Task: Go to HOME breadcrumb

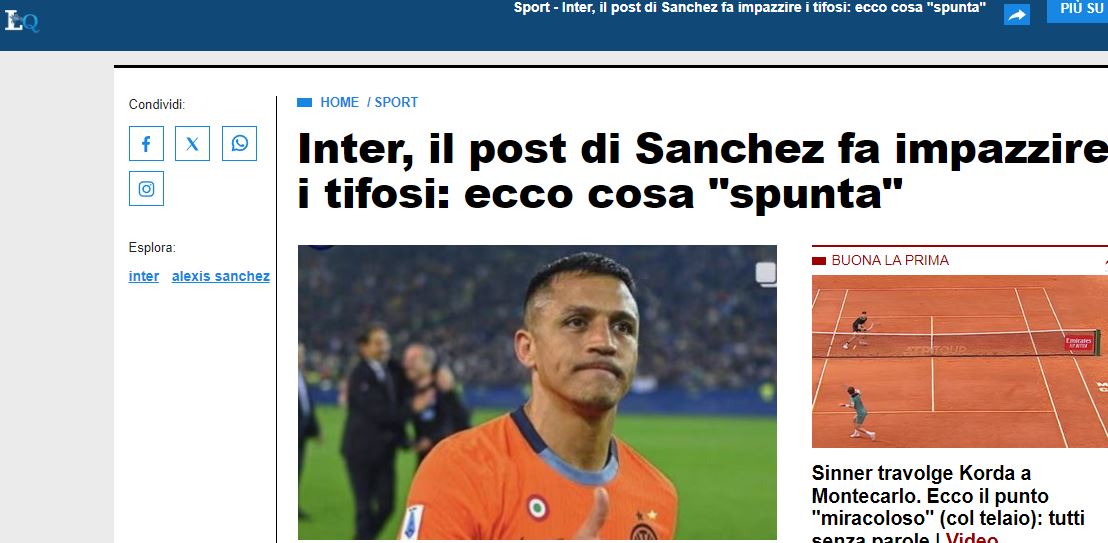Action: 339,103
